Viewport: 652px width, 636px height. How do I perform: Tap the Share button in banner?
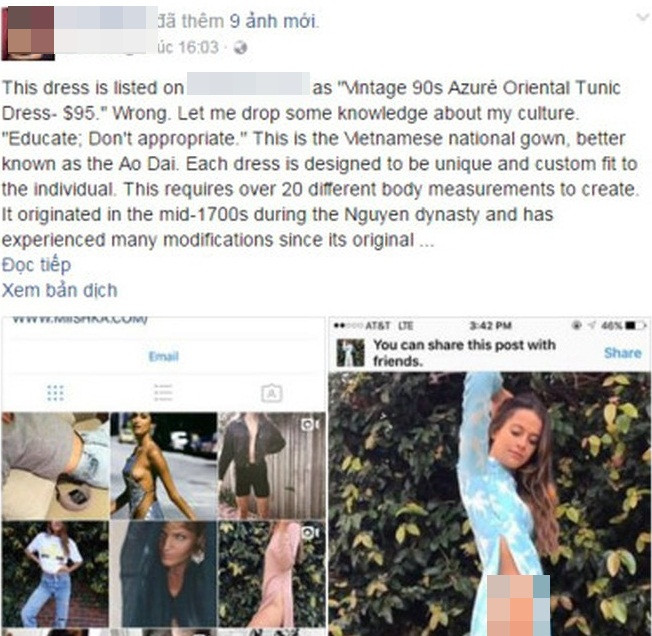(622, 353)
